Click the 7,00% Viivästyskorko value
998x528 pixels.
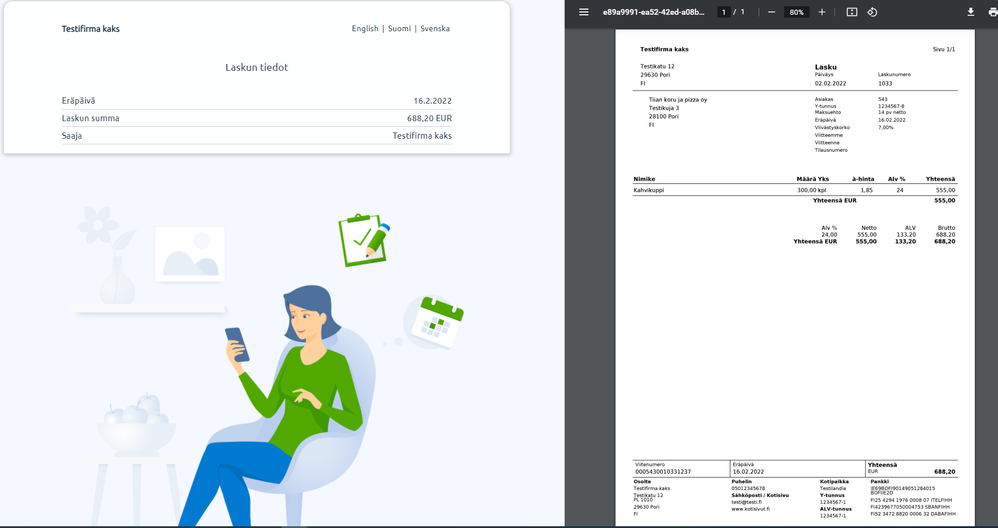pyautogui.click(x=885, y=127)
